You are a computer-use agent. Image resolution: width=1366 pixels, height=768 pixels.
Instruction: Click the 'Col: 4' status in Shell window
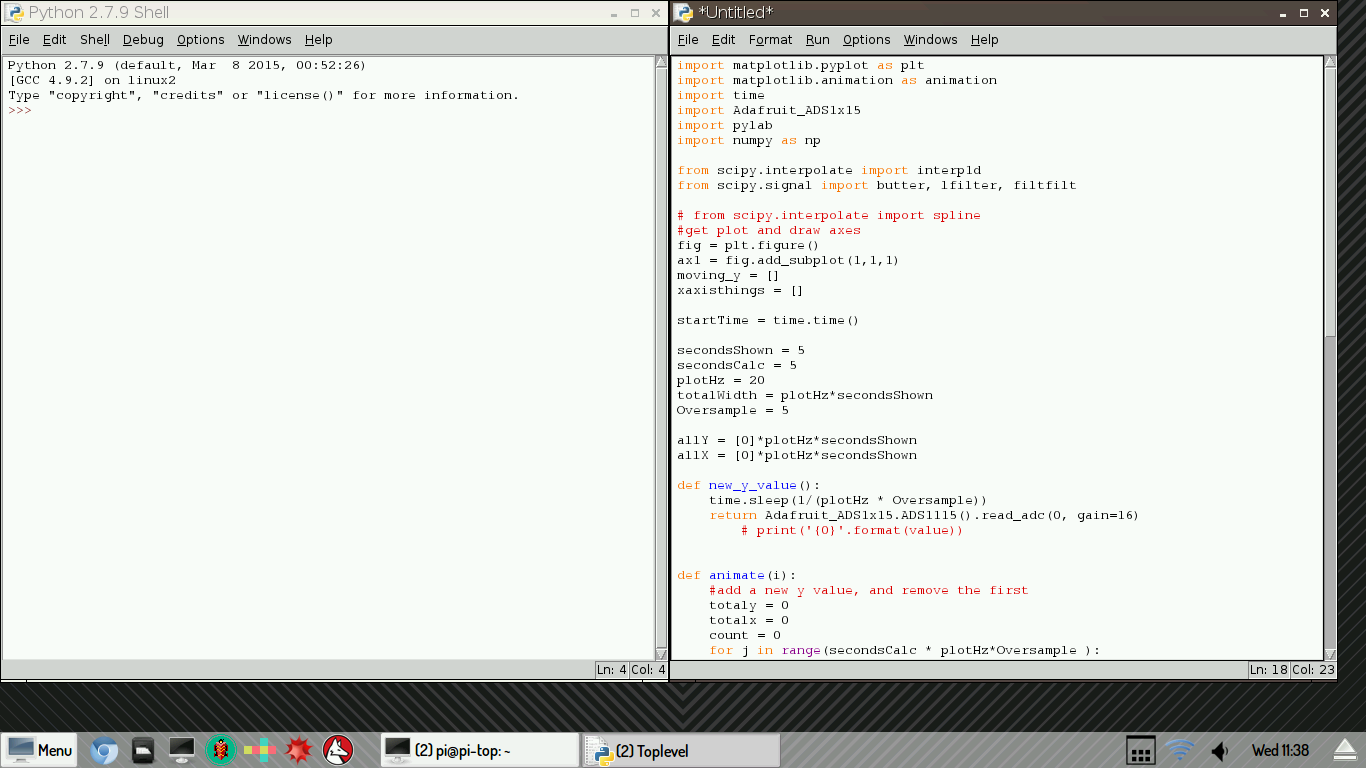click(648, 669)
